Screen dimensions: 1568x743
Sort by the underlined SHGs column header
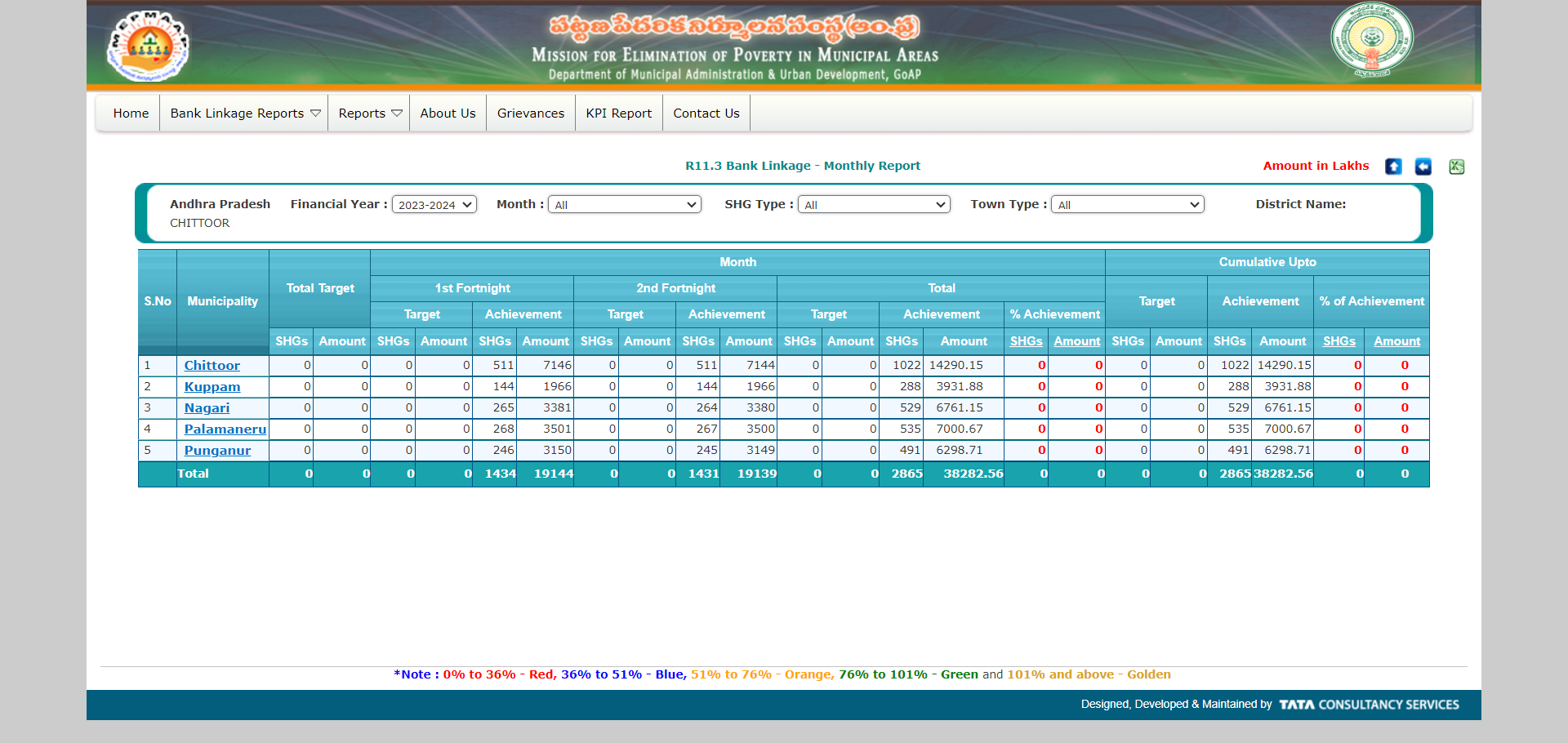(1027, 341)
